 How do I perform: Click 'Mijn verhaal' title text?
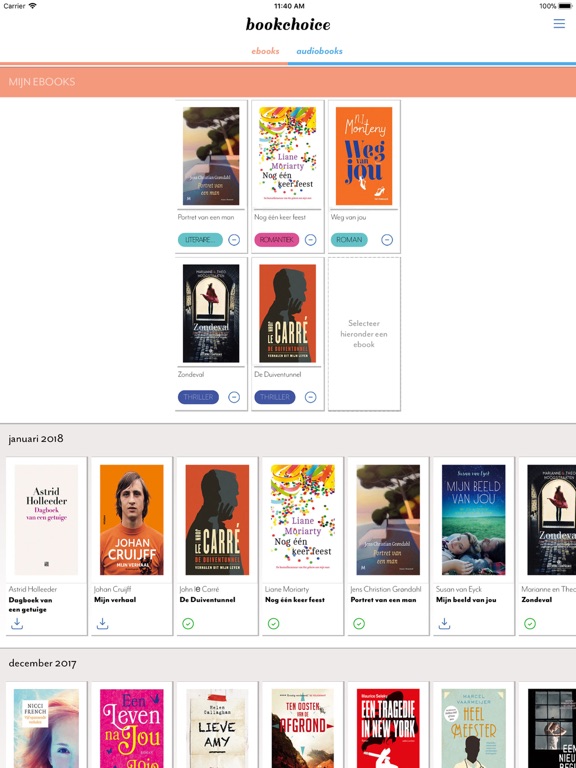[x=115, y=600]
